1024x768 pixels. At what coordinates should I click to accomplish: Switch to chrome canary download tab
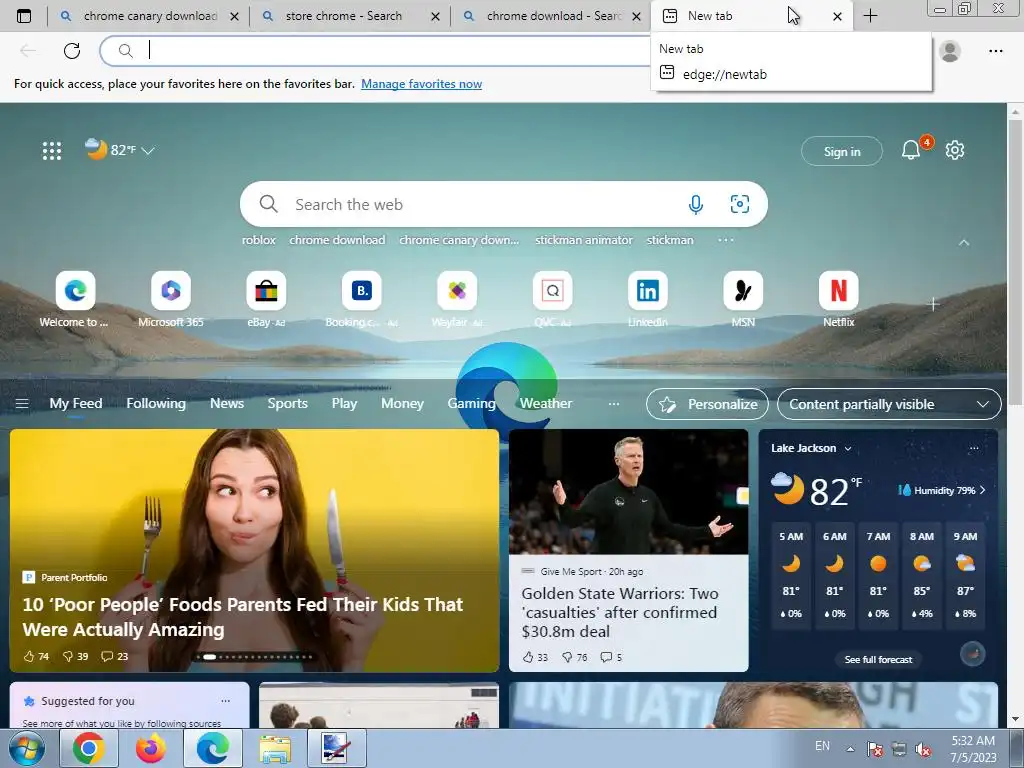(x=149, y=16)
